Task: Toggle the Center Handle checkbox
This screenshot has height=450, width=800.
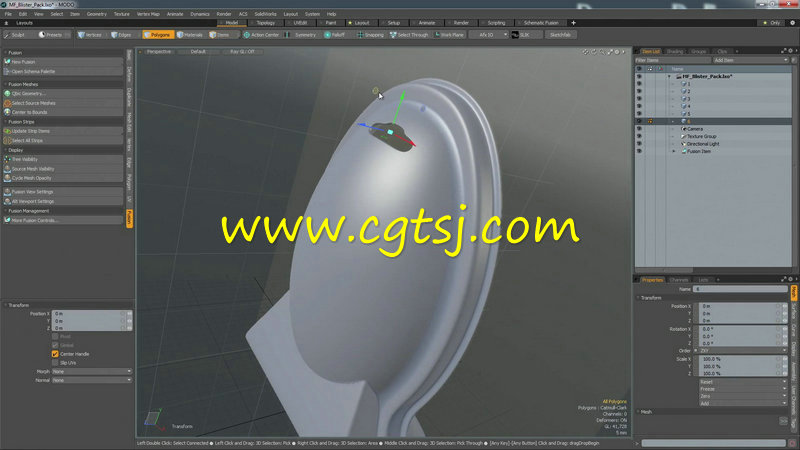Action: [55, 354]
